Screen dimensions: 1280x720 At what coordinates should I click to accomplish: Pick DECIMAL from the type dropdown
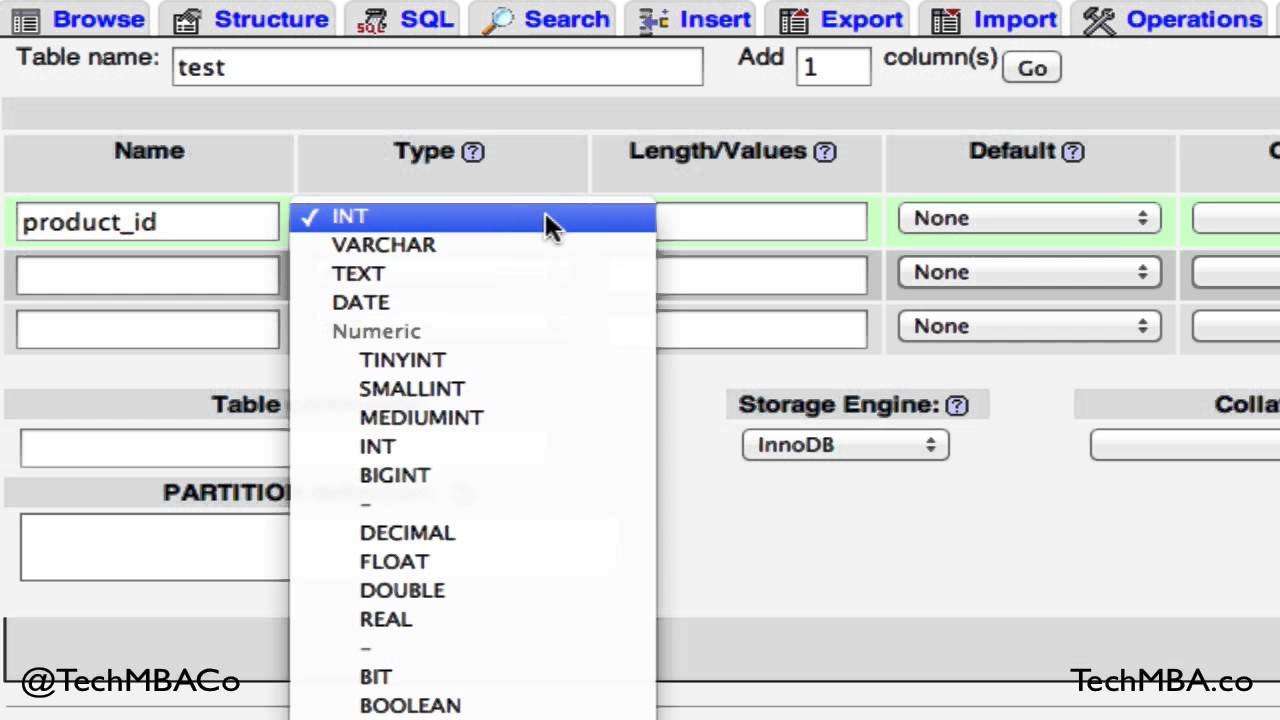pyautogui.click(x=407, y=533)
